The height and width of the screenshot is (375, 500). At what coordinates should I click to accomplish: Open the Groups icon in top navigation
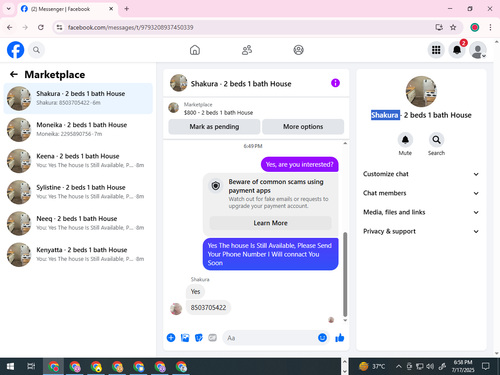coord(298,50)
